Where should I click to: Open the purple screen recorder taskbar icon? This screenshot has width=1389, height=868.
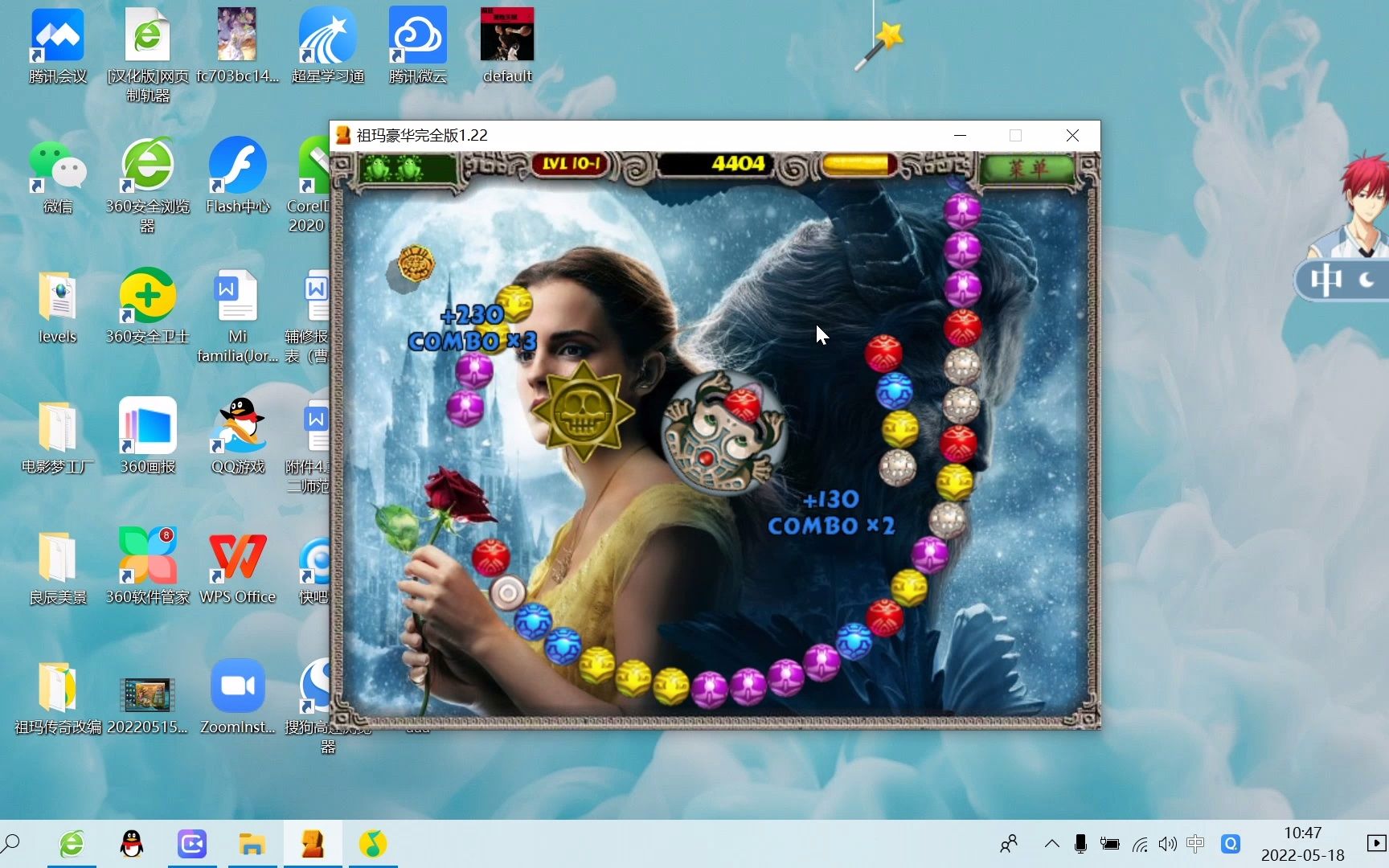point(192,844)
